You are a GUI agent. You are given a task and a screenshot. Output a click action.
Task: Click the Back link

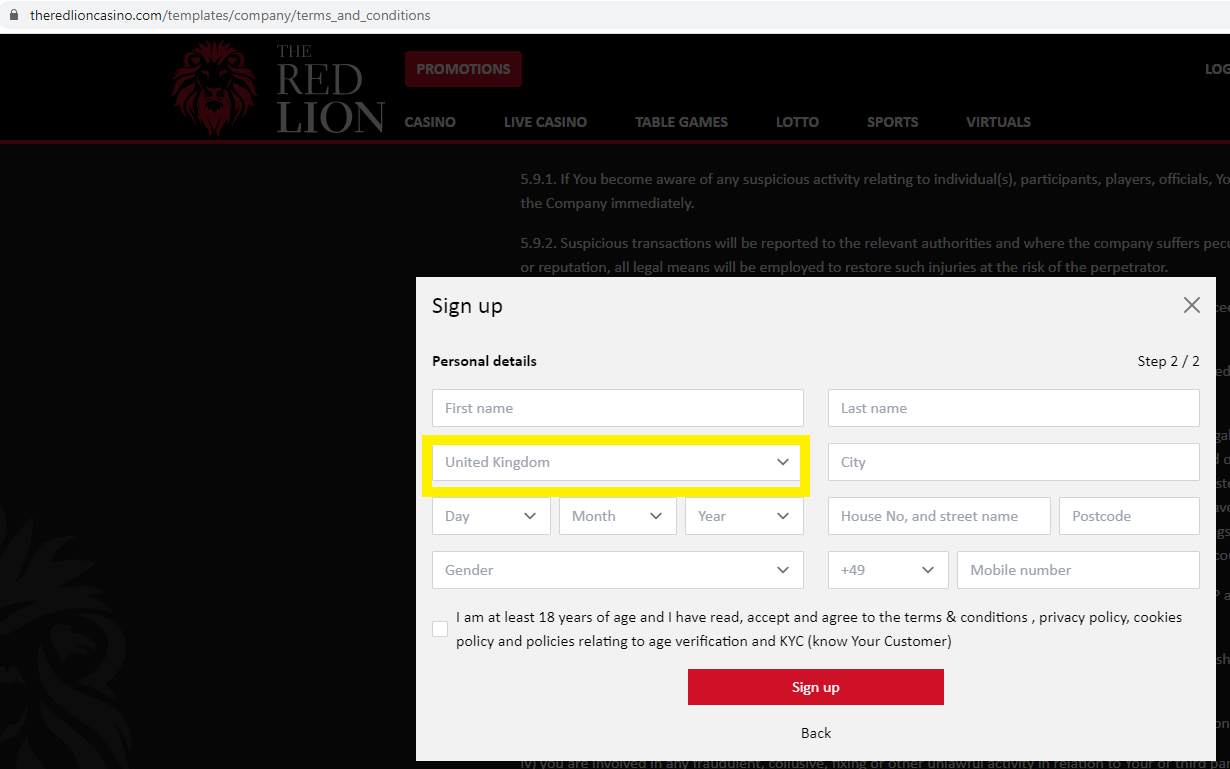point(815,733)
